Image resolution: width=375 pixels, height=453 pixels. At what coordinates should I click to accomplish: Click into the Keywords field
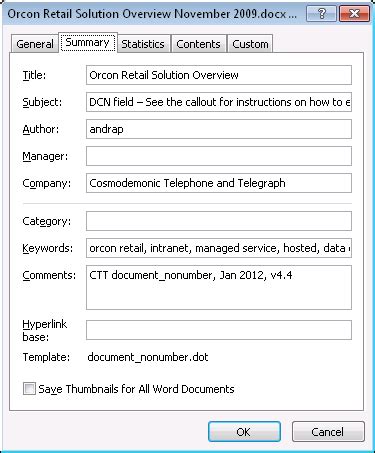coord(219,248)
